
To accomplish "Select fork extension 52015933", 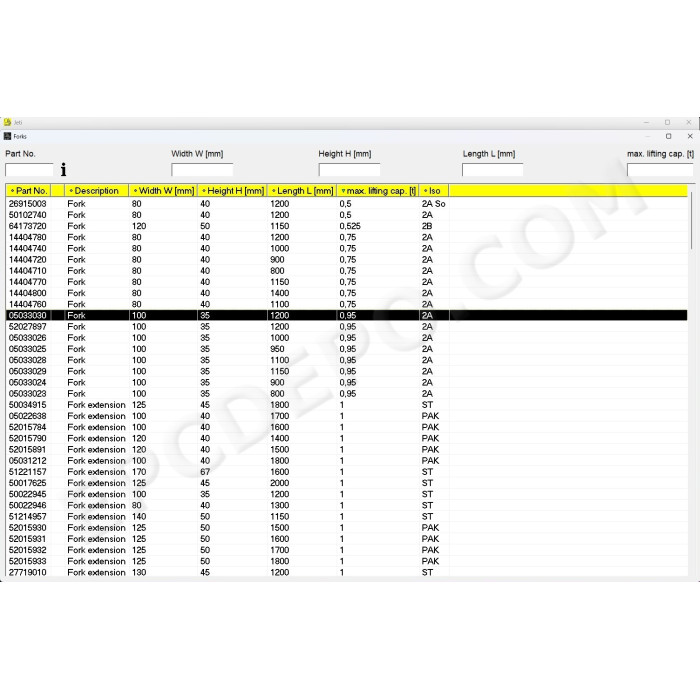I will tap(28, 561).
